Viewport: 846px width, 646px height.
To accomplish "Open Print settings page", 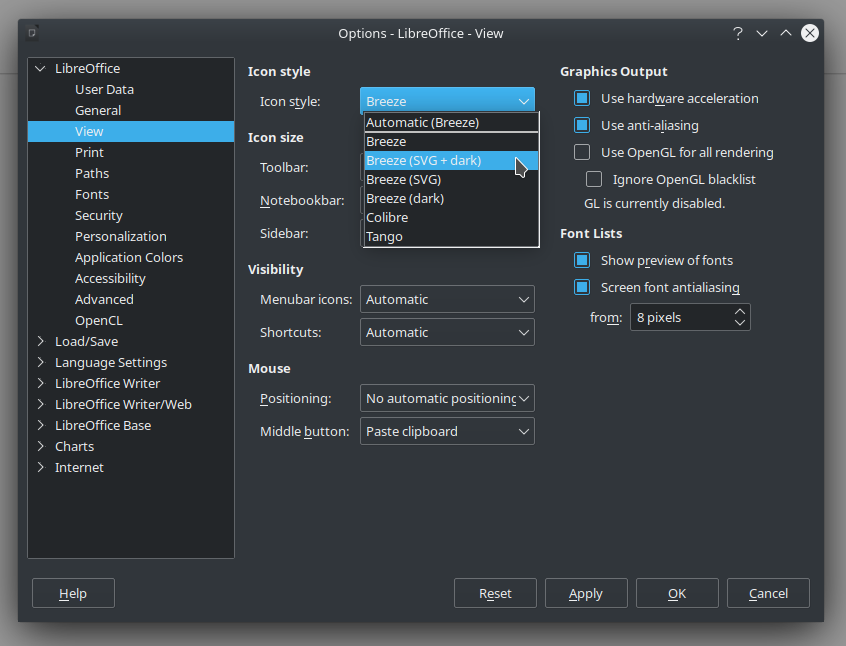I will (89, 153).
